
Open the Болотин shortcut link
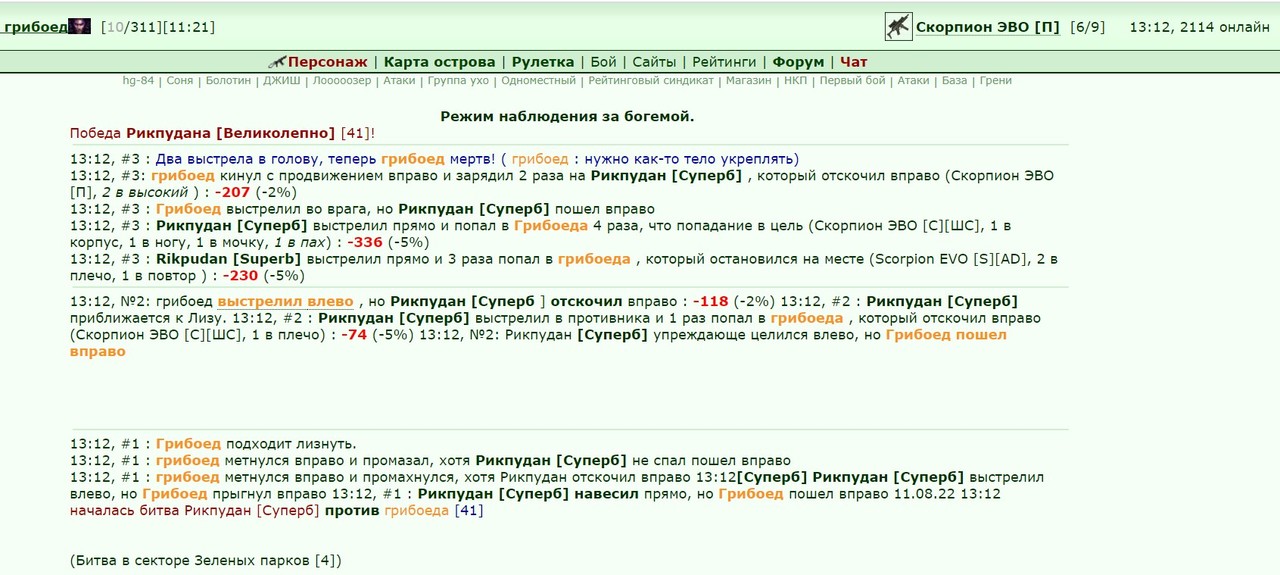tap(228, 81)
